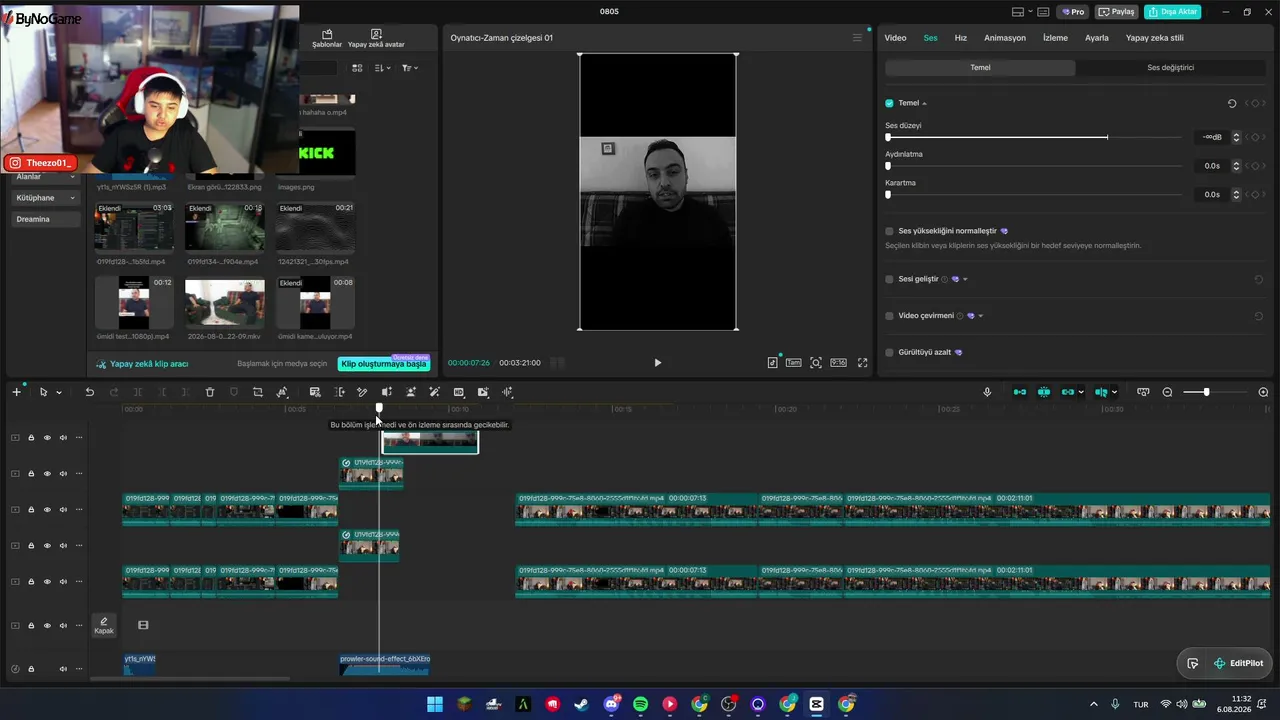Screen dimensions: 1280x720
Task: Mute the topmost timeline track
Action: (63, 437)
